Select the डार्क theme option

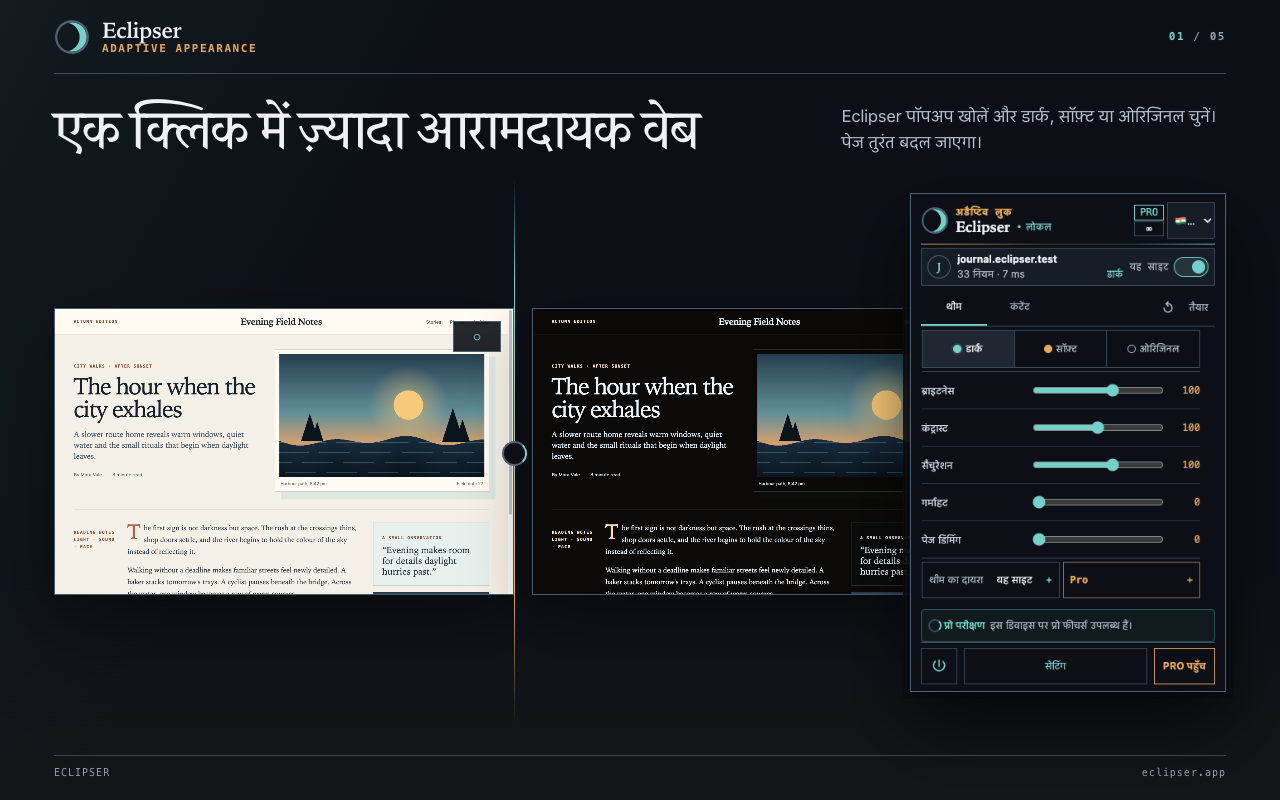968,349
